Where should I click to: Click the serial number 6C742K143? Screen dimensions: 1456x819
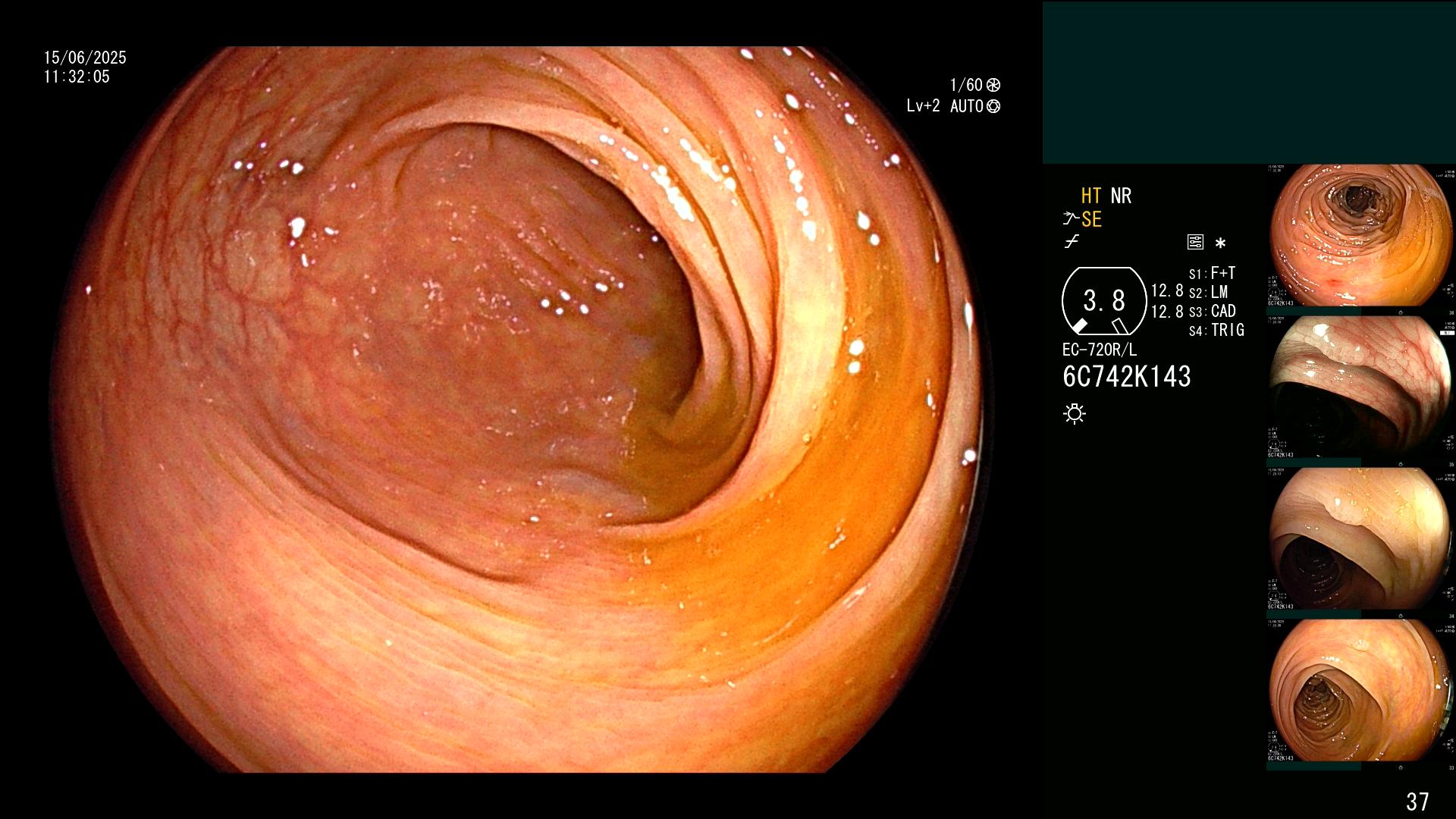pos(1127,376)
